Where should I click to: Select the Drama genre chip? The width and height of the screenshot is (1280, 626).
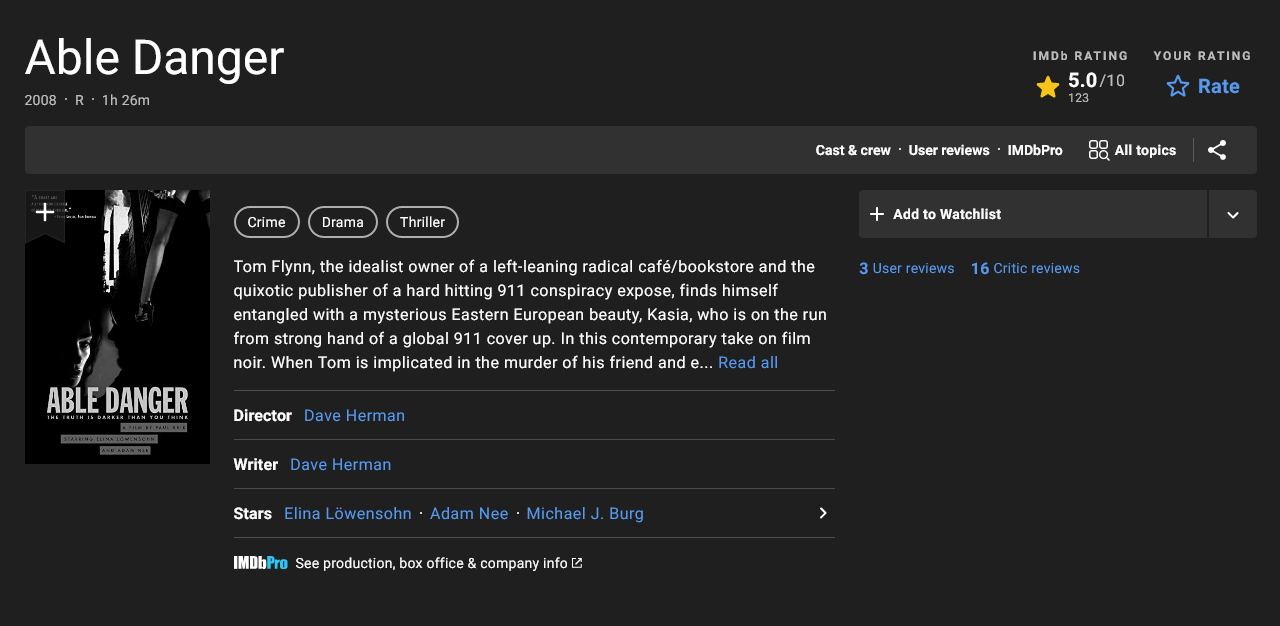343,222
